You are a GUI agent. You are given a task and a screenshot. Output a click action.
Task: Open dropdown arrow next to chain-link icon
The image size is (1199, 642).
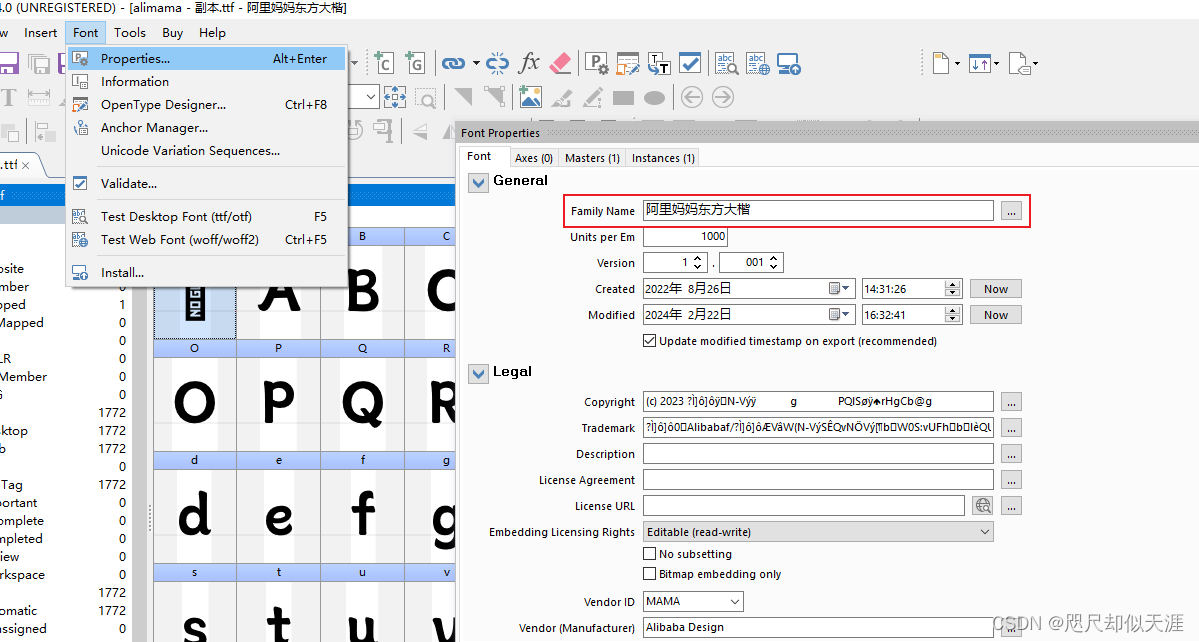pos(476,63)
